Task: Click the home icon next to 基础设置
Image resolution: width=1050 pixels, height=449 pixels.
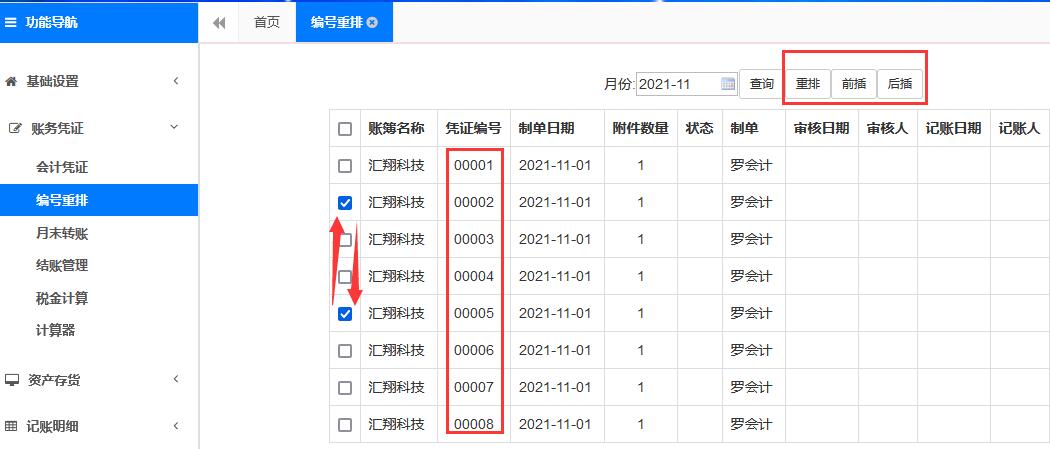Action: coord(12,81)
